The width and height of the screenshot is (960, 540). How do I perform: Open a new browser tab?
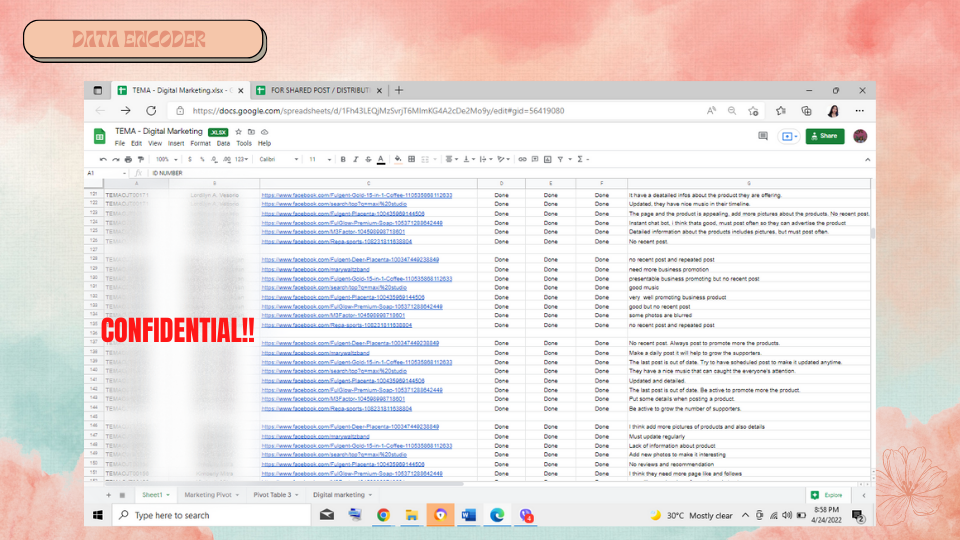[399, 90]
